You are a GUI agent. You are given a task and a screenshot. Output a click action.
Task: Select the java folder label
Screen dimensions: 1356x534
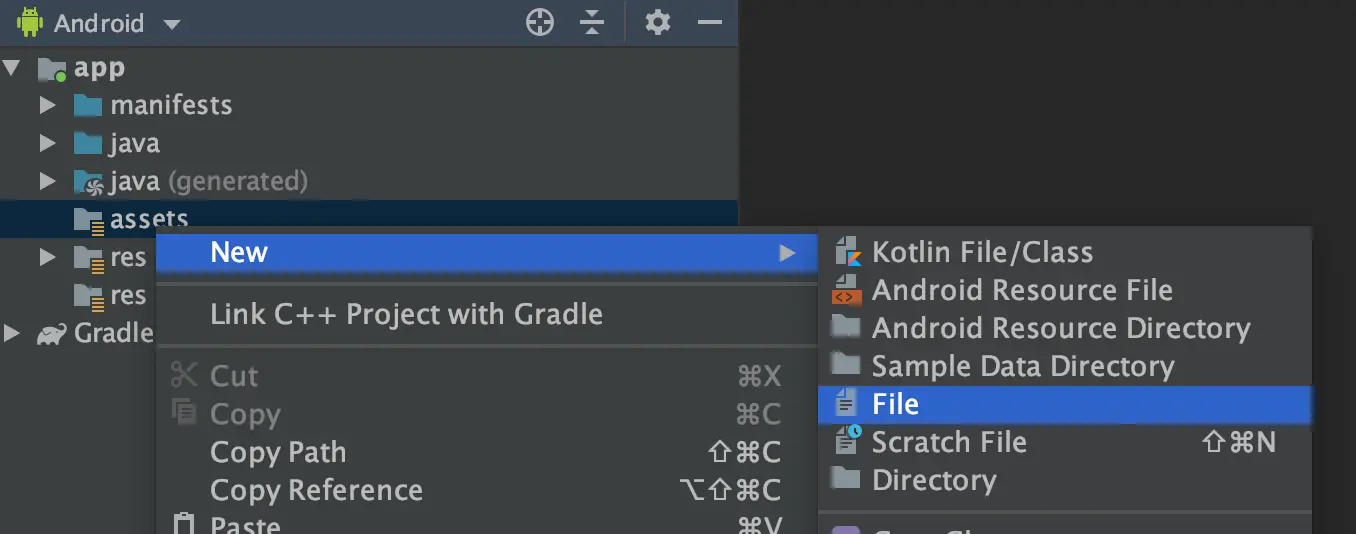[x=135, y=143]
